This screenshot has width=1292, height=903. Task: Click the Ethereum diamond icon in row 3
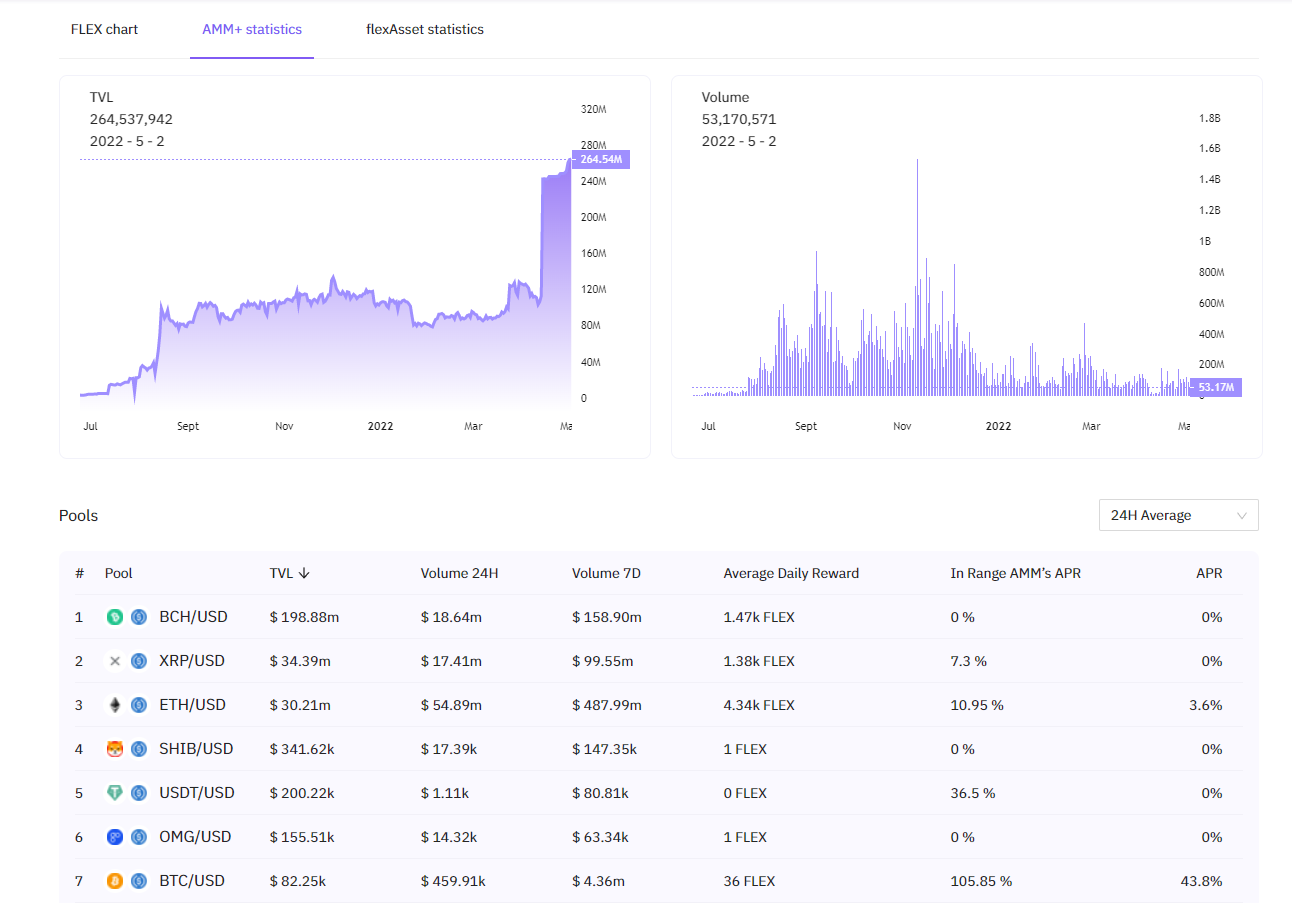tap(115, 705)
